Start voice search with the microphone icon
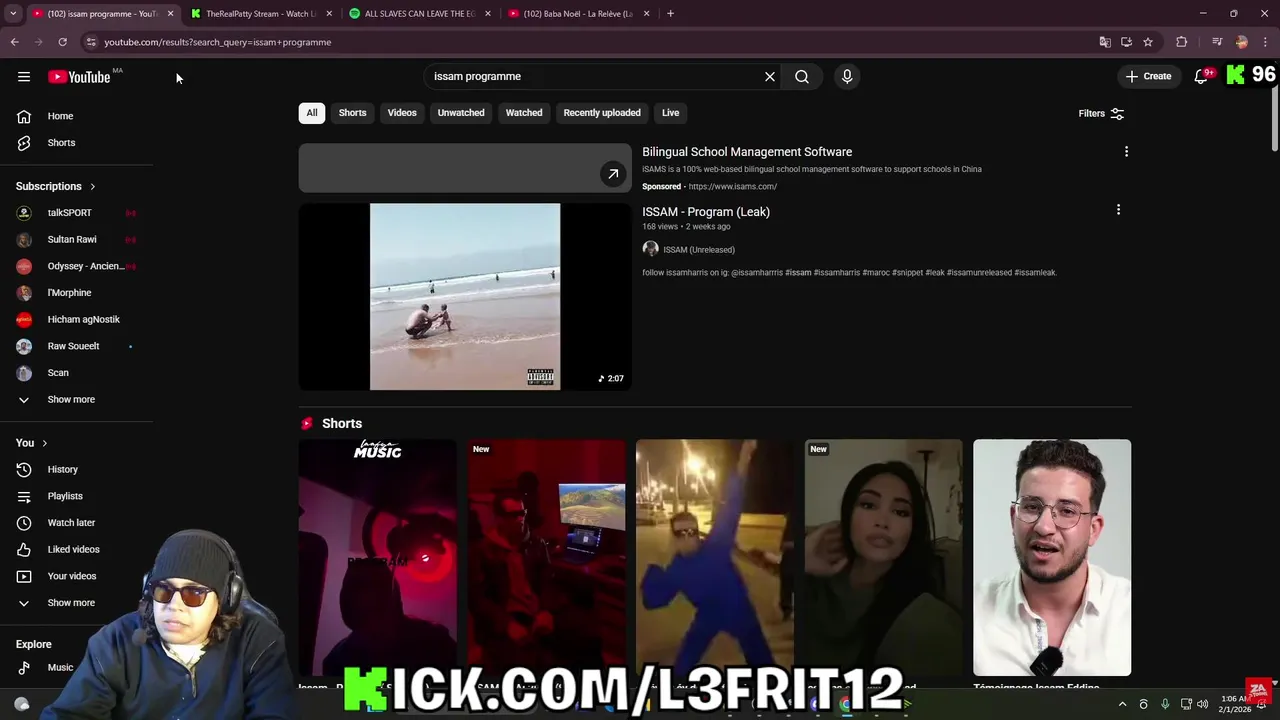This screenshot has height=720, width=1280. pos(847,76)
